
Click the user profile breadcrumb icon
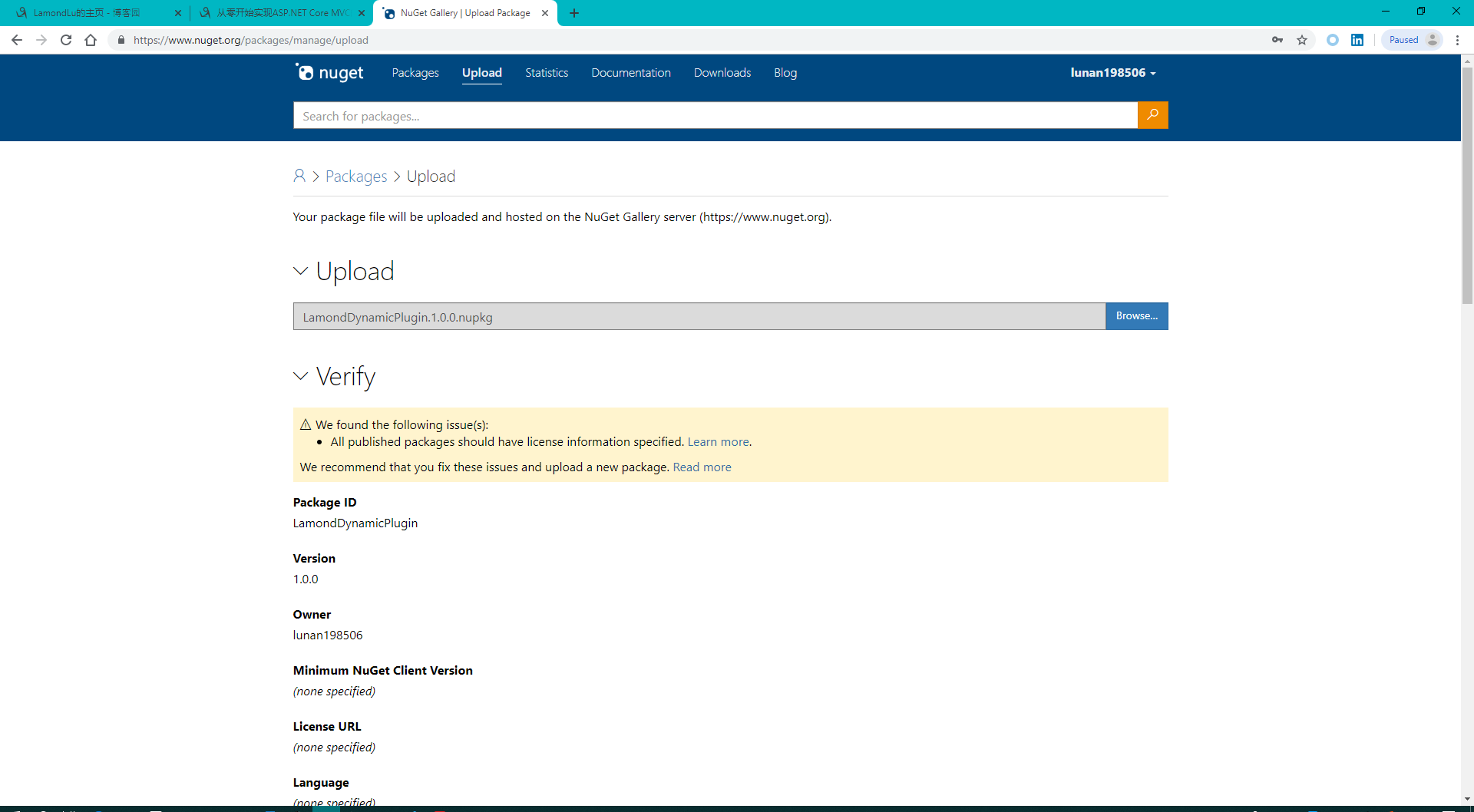coord(299,177)
